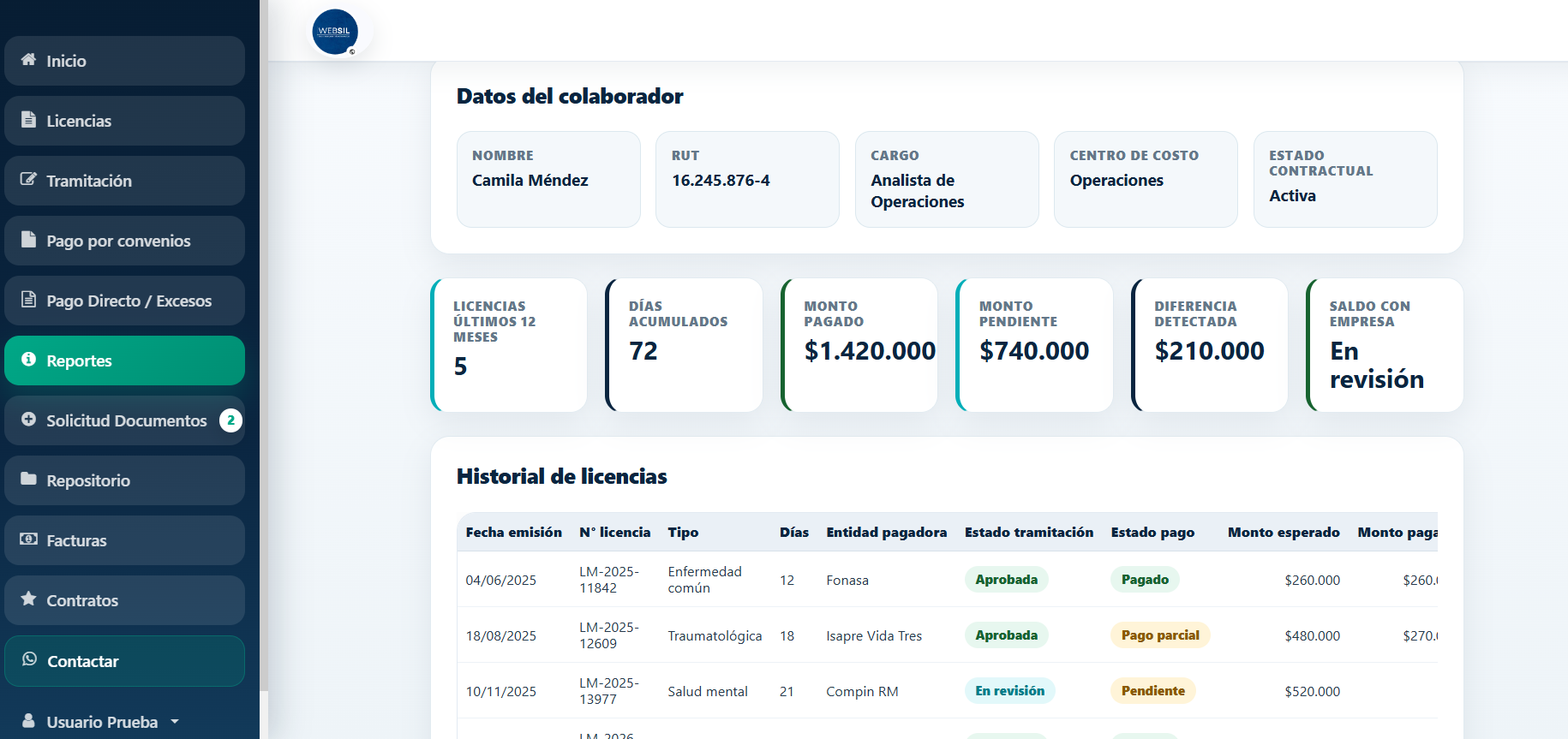Open Tramitación in the sidebar
1568x739 pixels.
point(124,181)
